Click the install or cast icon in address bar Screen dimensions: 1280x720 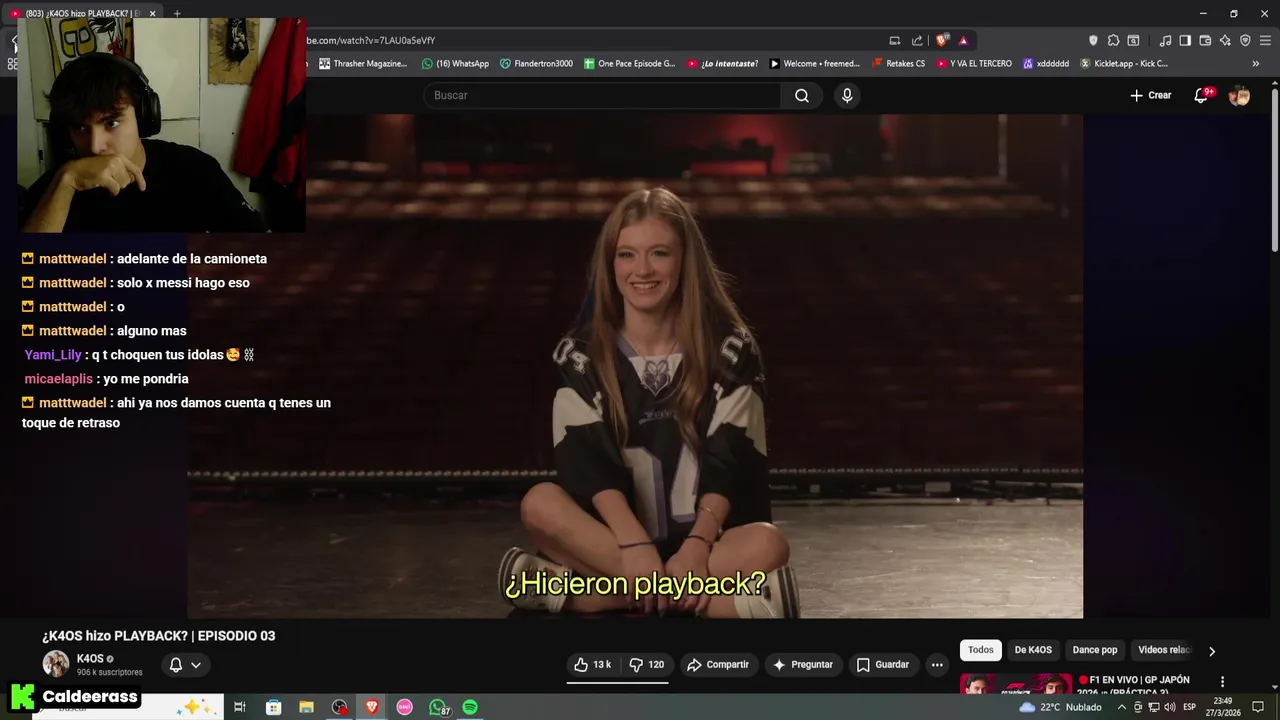pos(894,40)
